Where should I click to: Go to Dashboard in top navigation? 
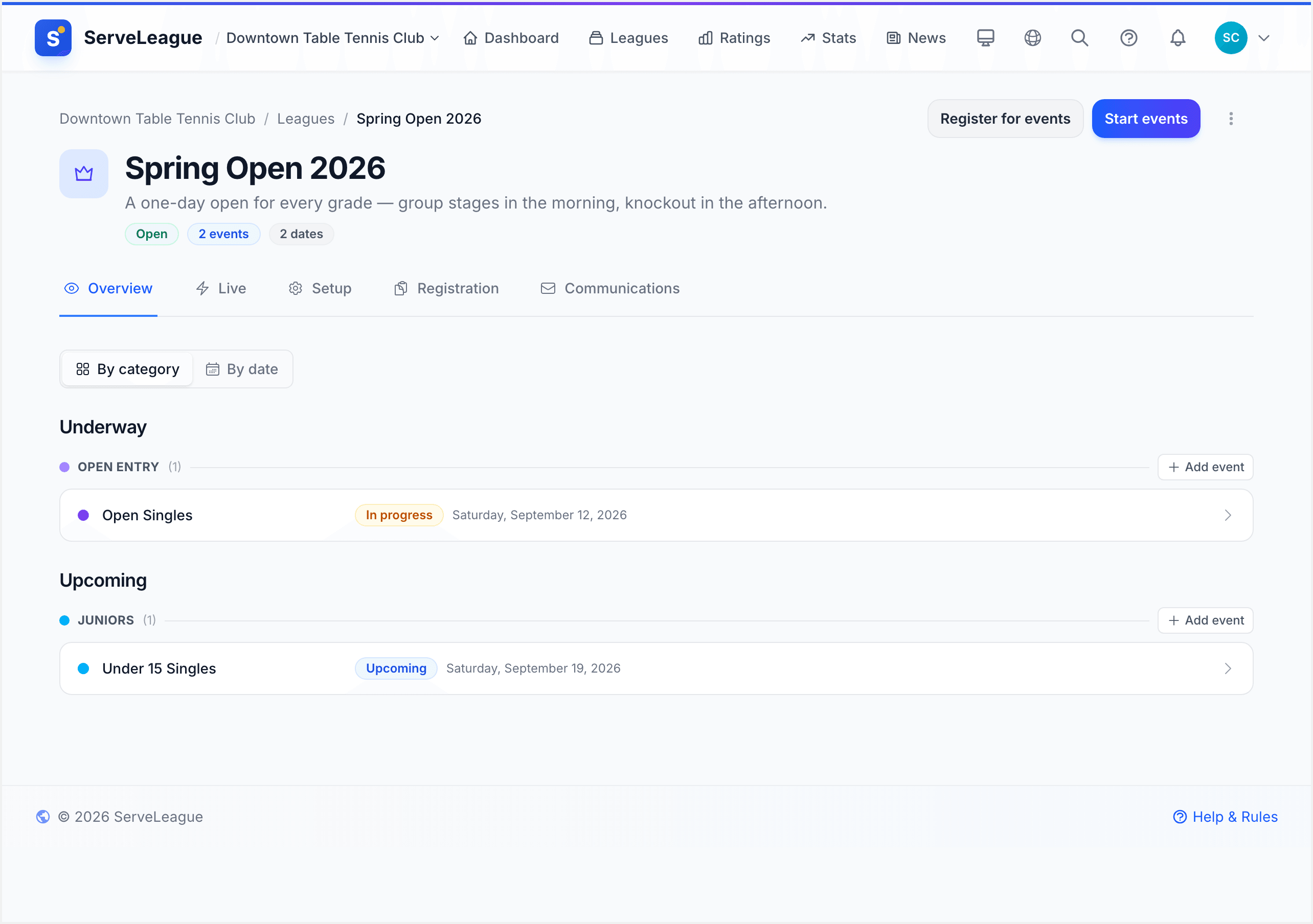click(x=511, y=38)
